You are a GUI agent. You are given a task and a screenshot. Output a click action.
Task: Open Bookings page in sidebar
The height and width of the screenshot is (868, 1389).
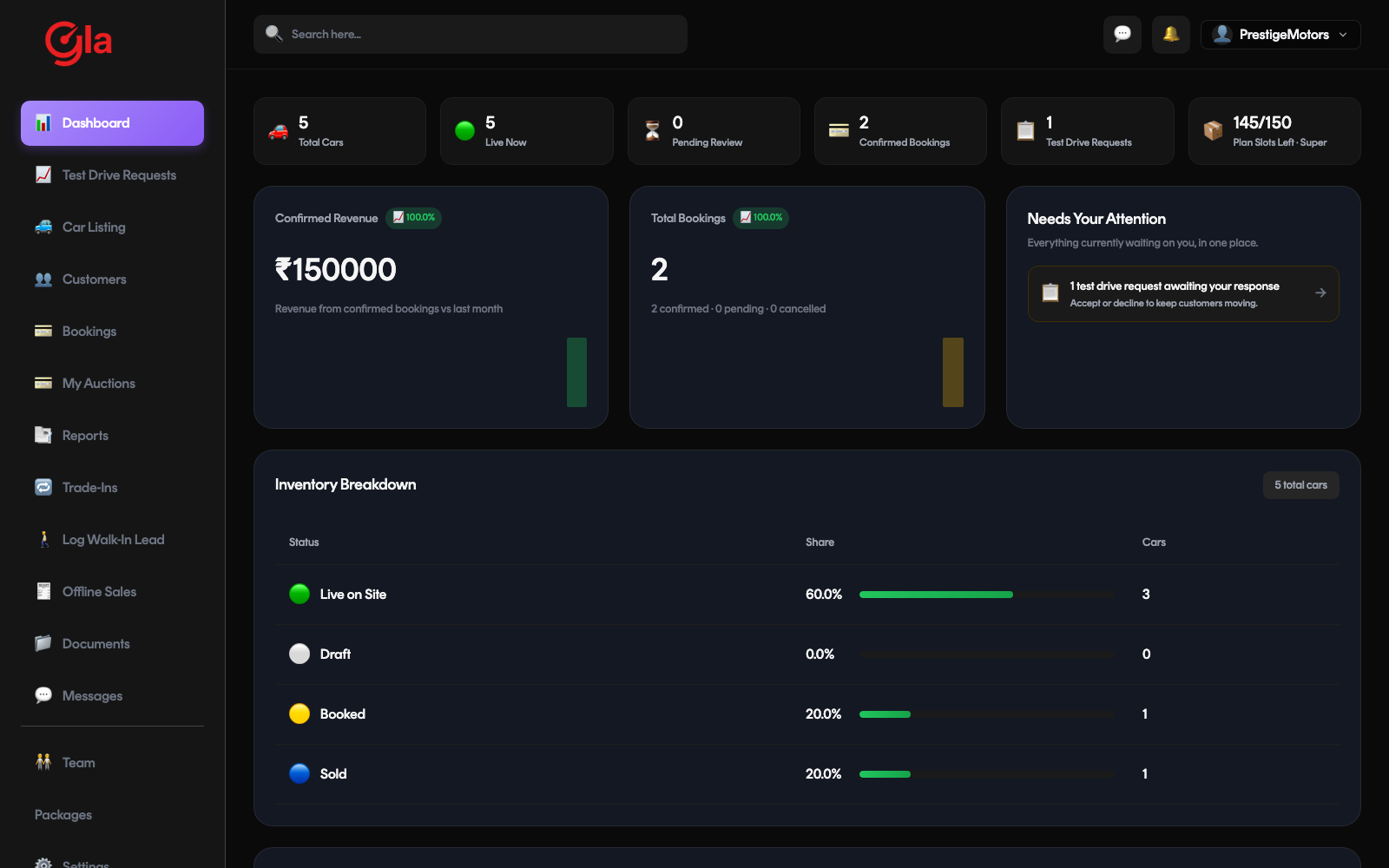(112, 332)
